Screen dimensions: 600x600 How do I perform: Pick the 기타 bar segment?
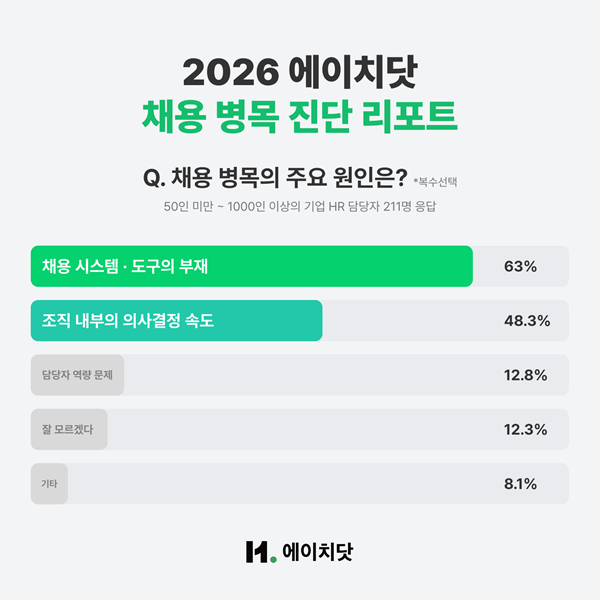pos(50,483)
